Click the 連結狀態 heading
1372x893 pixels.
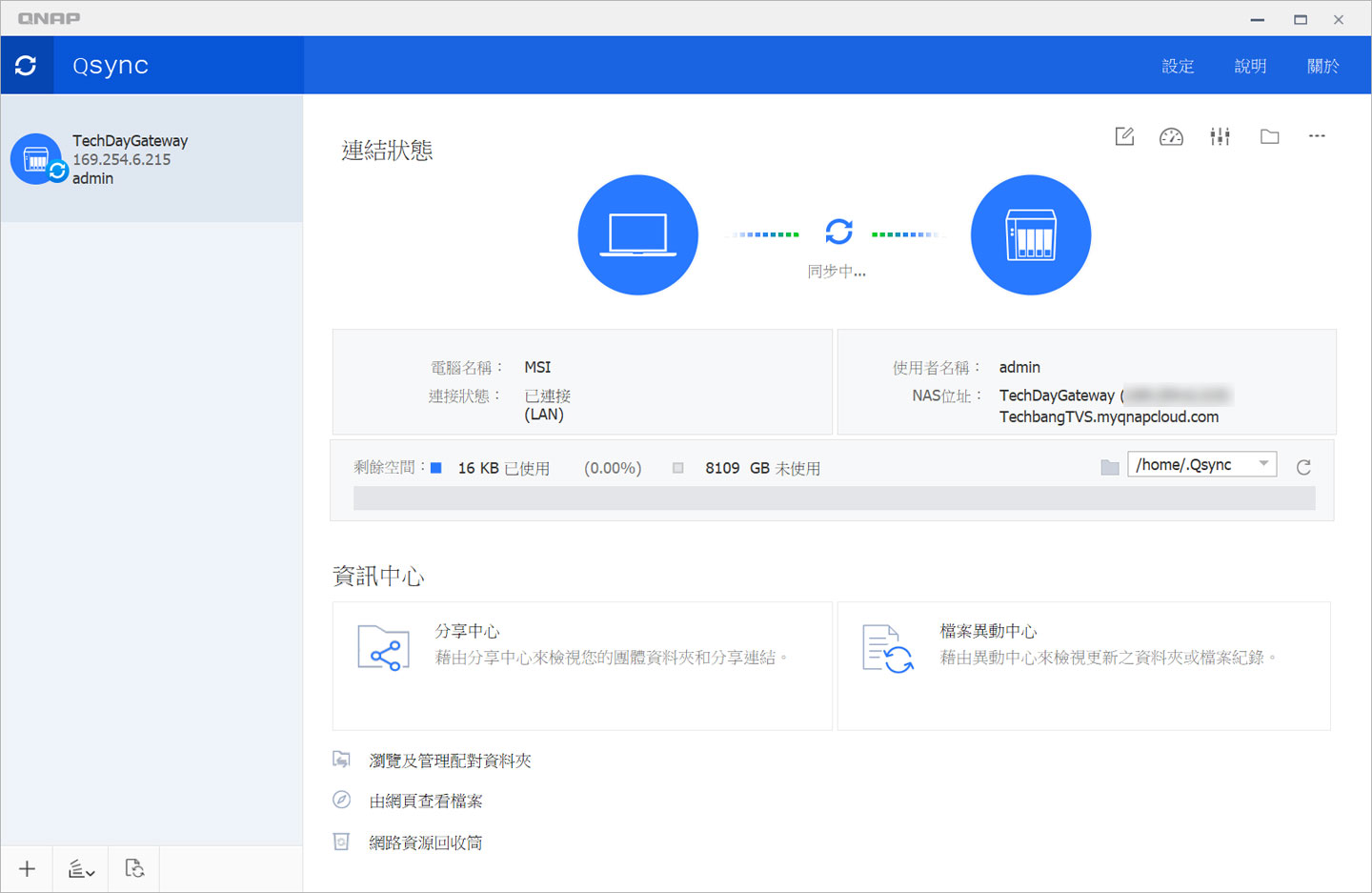click(x=387, y=151)
